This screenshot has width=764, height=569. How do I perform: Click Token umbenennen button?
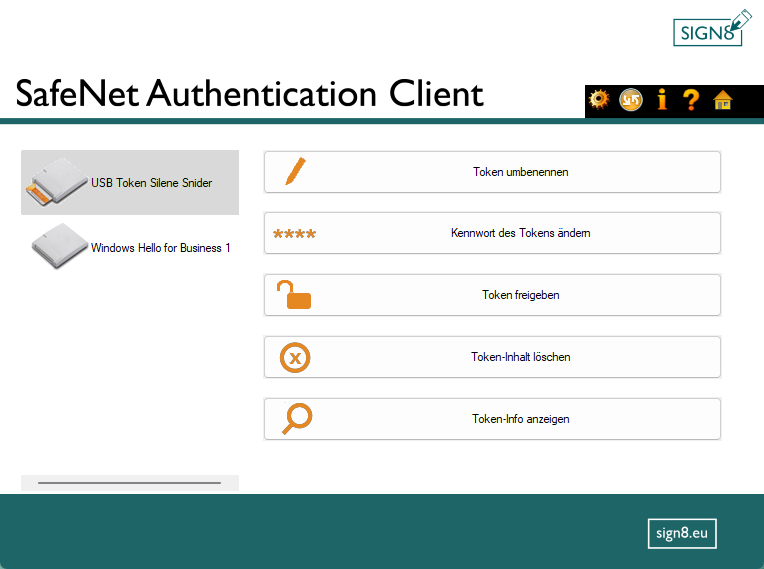pos(492,172)
